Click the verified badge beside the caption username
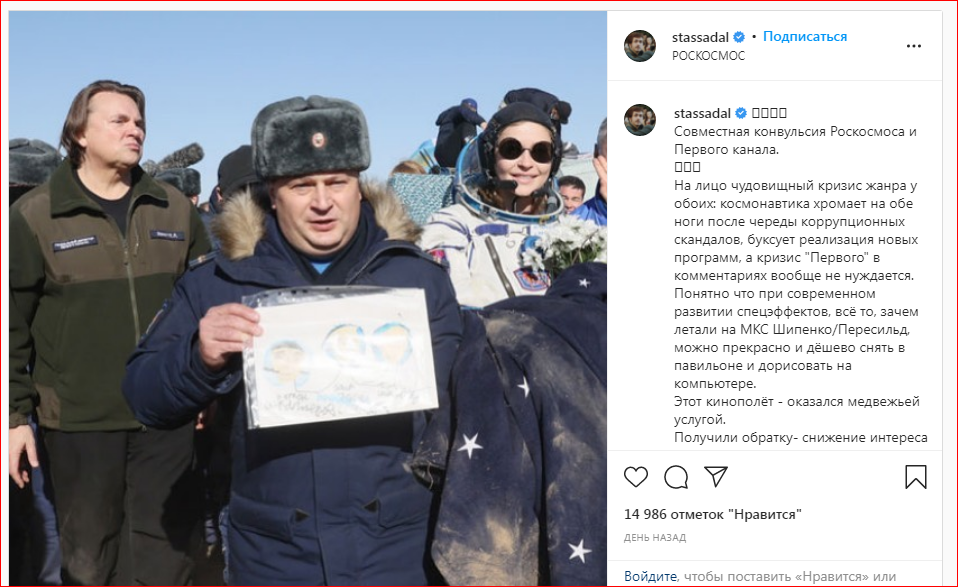This screenshot has width=958, height=587. pos(740,113)
